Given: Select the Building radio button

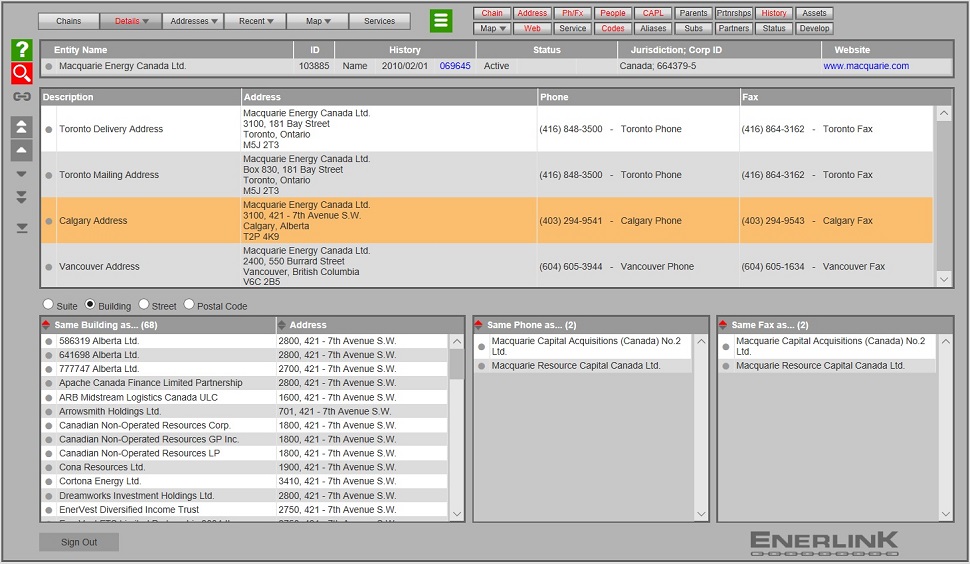Looking at the screenshot, I should pos(90,304).
